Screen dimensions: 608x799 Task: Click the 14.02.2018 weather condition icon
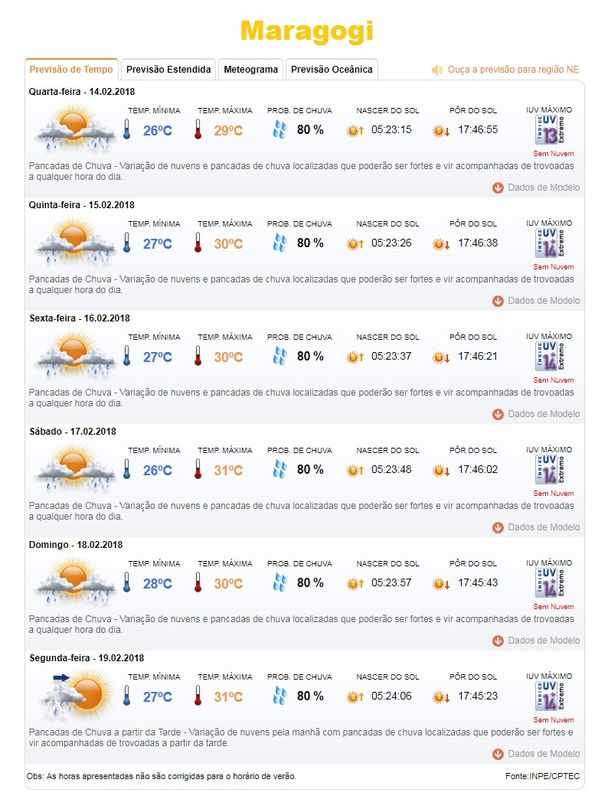(x=75, y=129)
